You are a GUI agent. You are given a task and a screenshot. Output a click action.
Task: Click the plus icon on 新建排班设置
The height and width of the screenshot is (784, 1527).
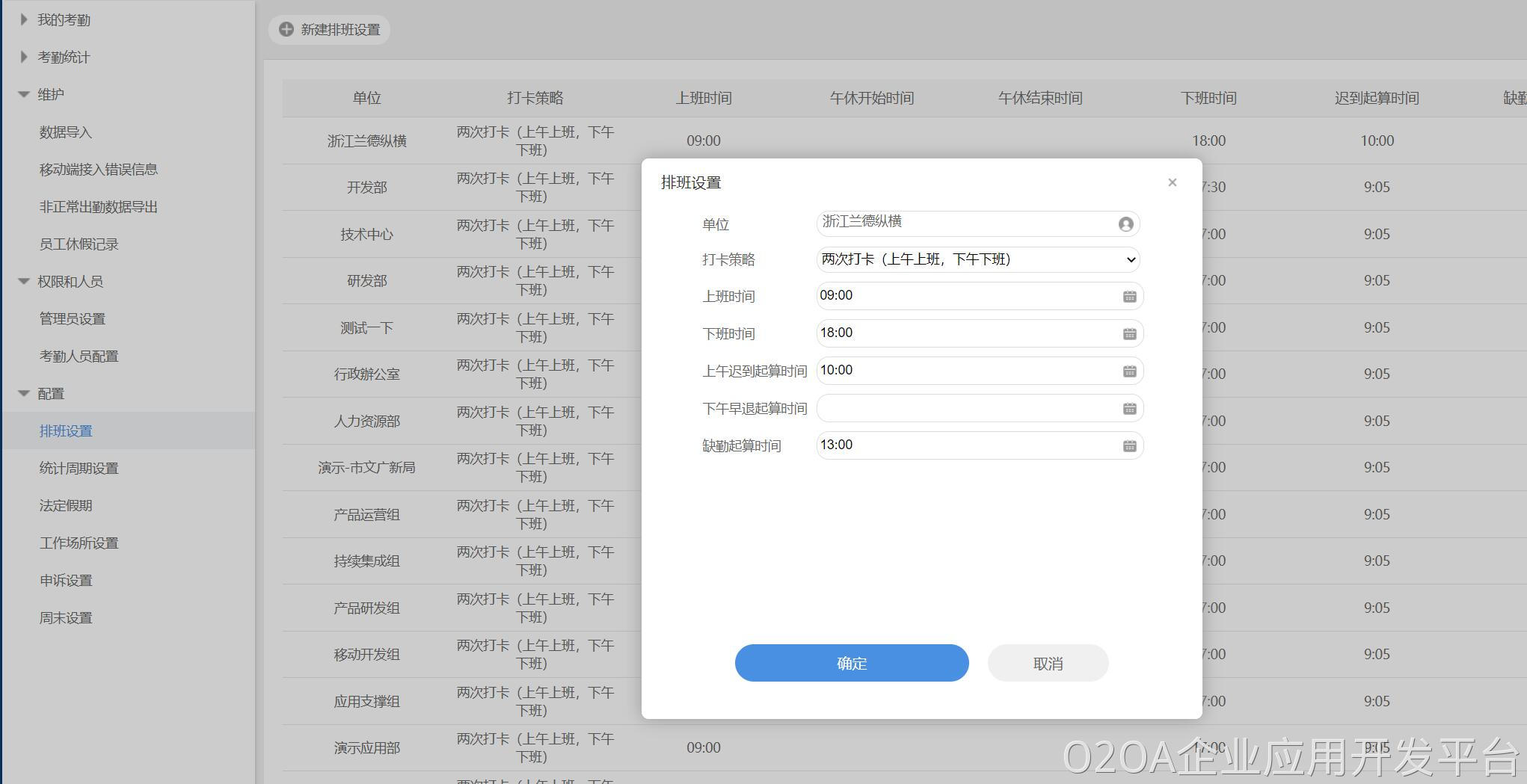coord(286,29)
